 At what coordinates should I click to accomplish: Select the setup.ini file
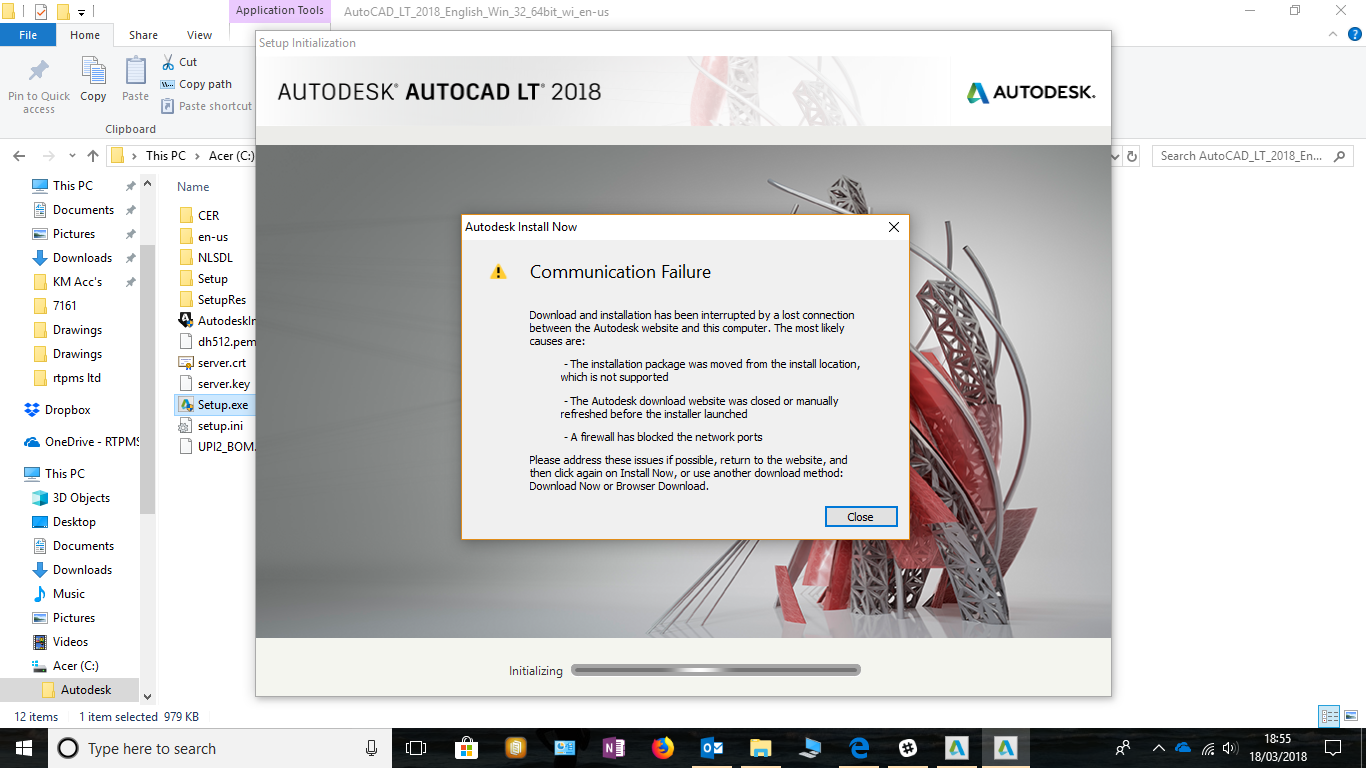point(220,426)
